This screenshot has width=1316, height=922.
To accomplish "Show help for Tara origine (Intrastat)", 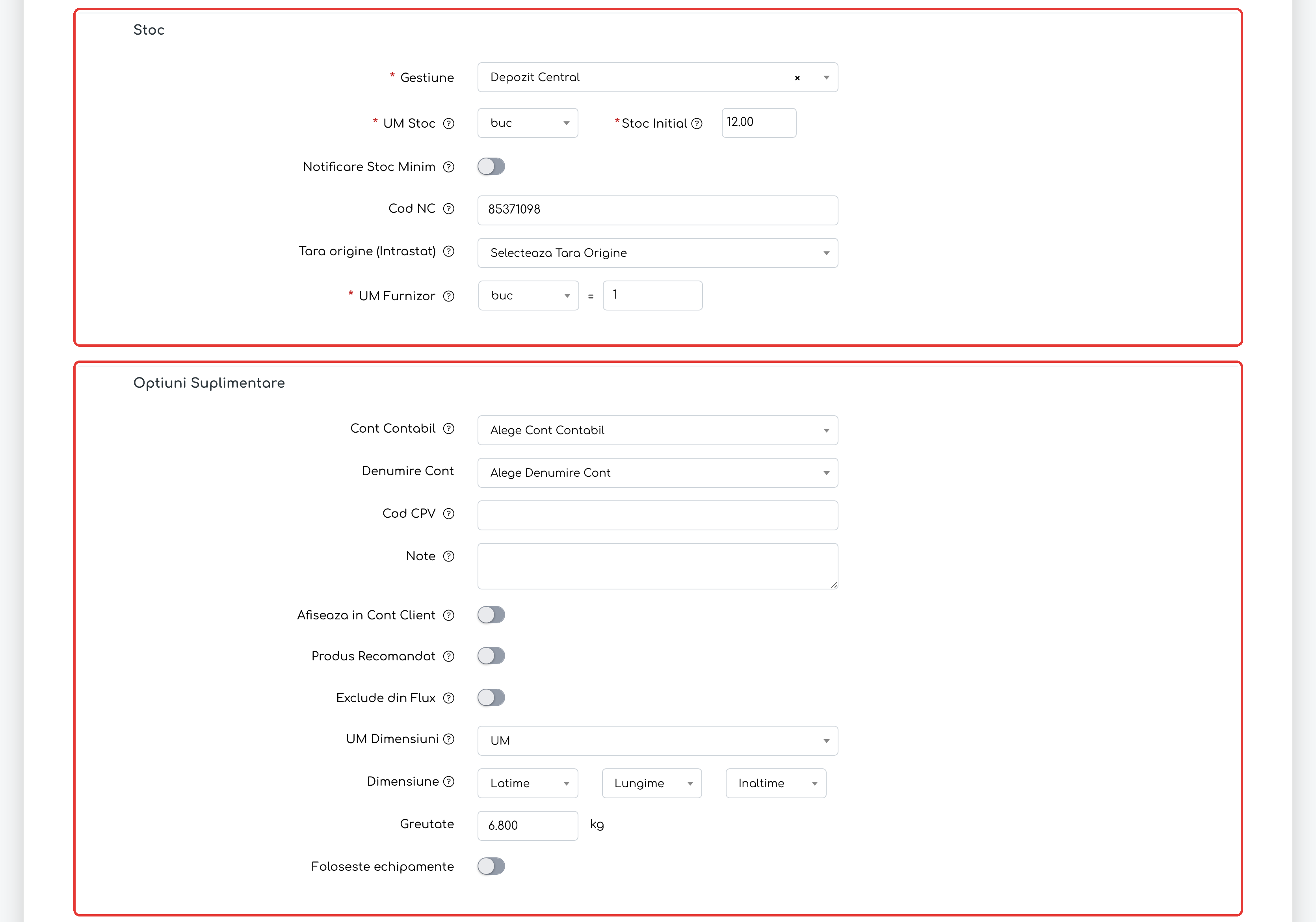I will (x=449, y=251).
